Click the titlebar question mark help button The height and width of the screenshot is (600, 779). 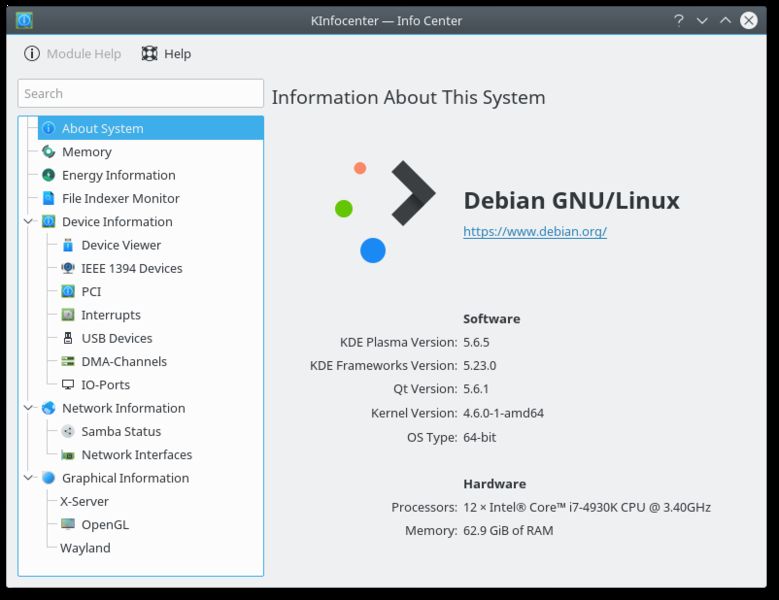[679, 20]
